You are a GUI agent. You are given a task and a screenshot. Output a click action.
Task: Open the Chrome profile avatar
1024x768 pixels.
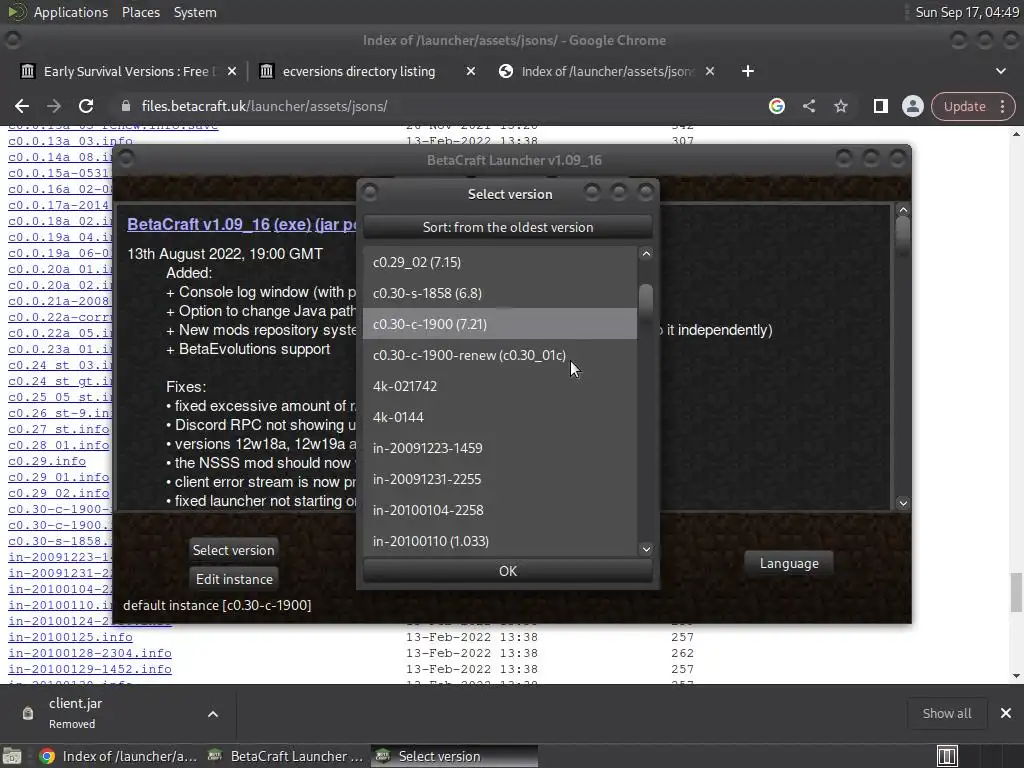912,106
